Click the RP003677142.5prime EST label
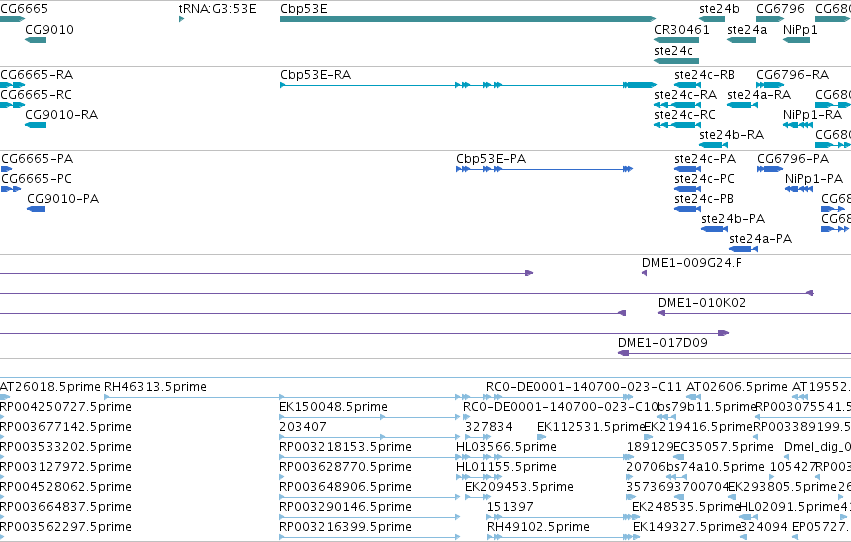This screenshot has width=851, height=542. pos(66,426)
